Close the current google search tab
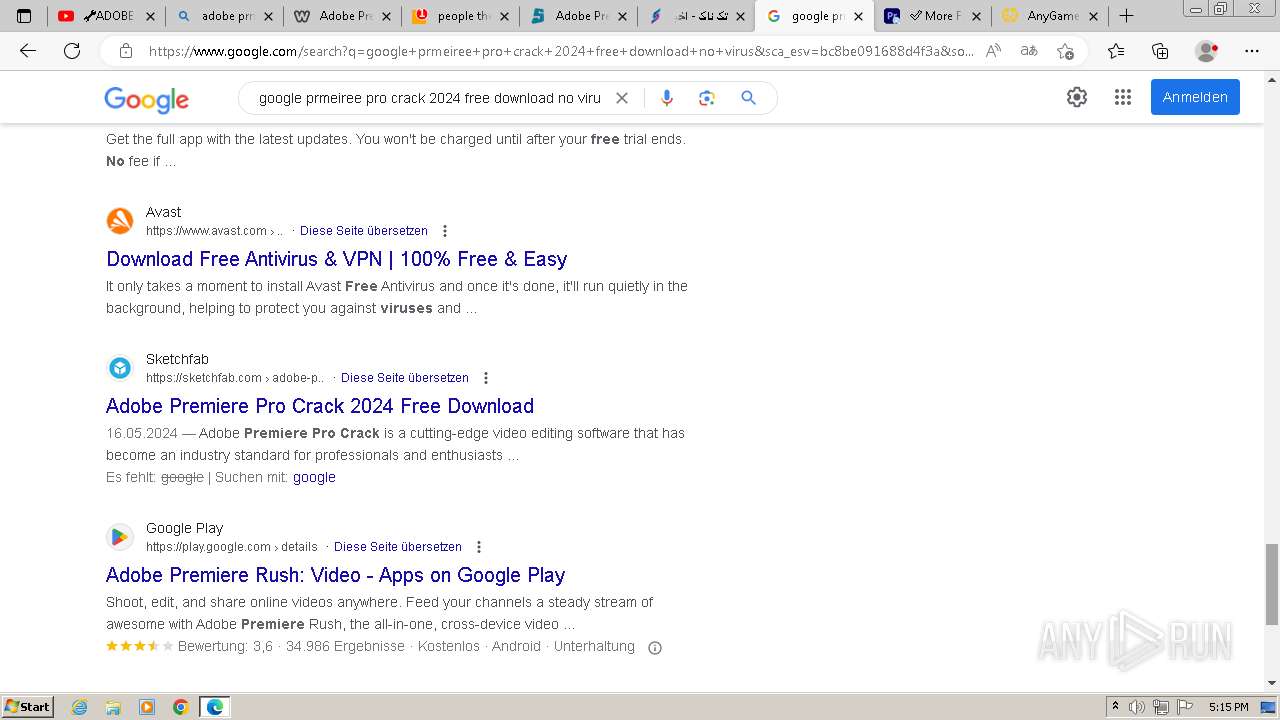This screenshot has width=1280, height=720. (x=857, y=16)
